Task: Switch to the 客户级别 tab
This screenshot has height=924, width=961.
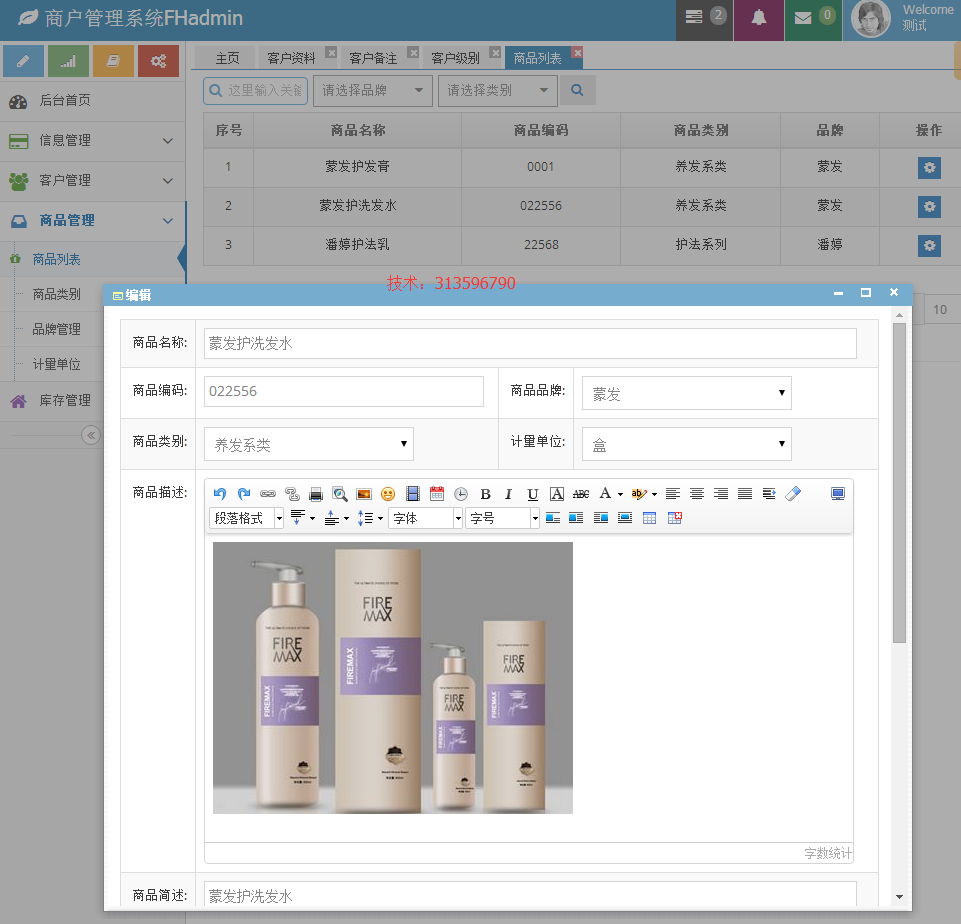Action: coord(455,58)
